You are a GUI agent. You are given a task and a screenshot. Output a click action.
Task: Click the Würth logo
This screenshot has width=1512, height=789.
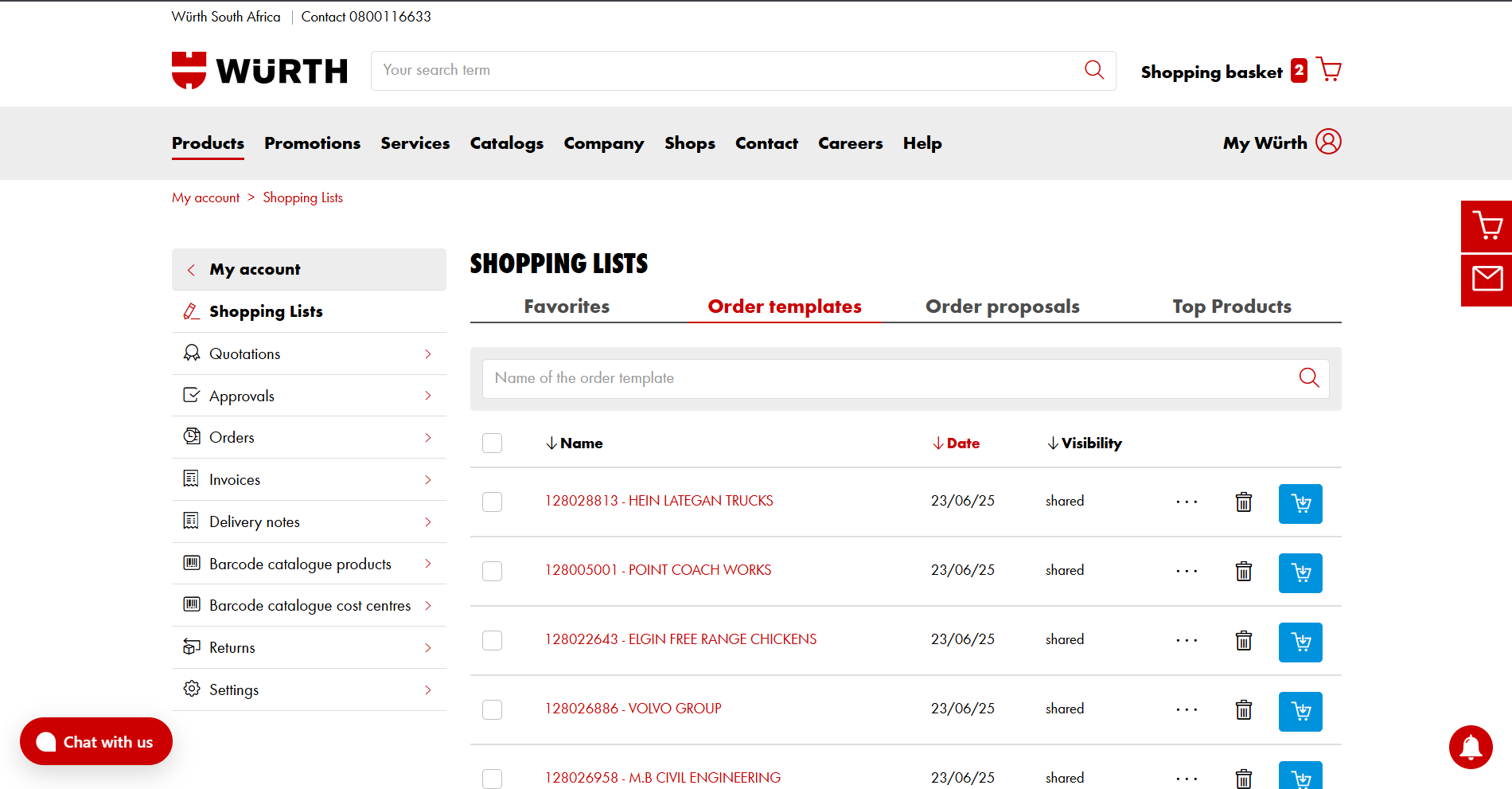click(259, 71)
